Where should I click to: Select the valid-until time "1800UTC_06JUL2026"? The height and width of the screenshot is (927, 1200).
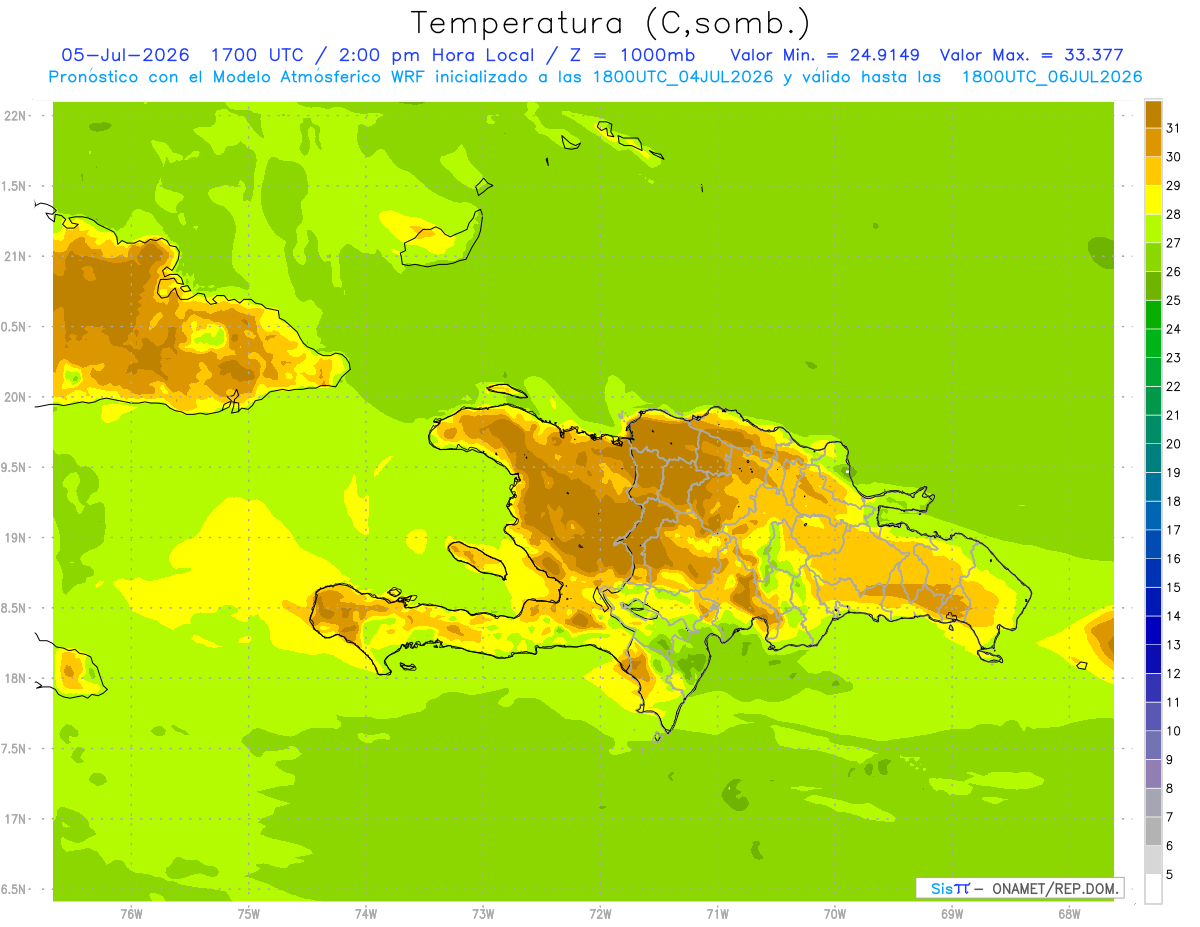1052,77
